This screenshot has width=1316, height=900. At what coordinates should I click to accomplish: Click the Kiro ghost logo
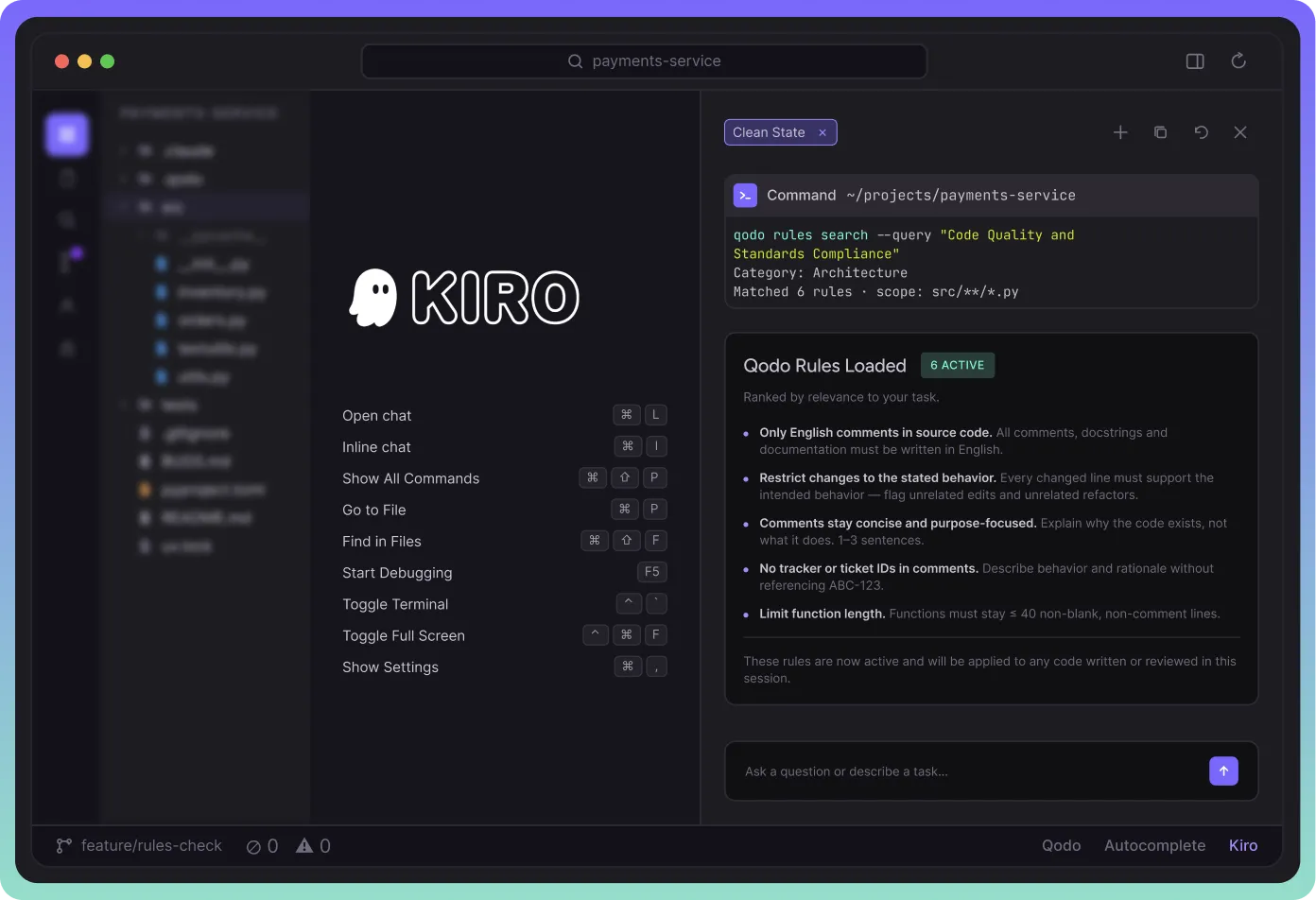373,298
